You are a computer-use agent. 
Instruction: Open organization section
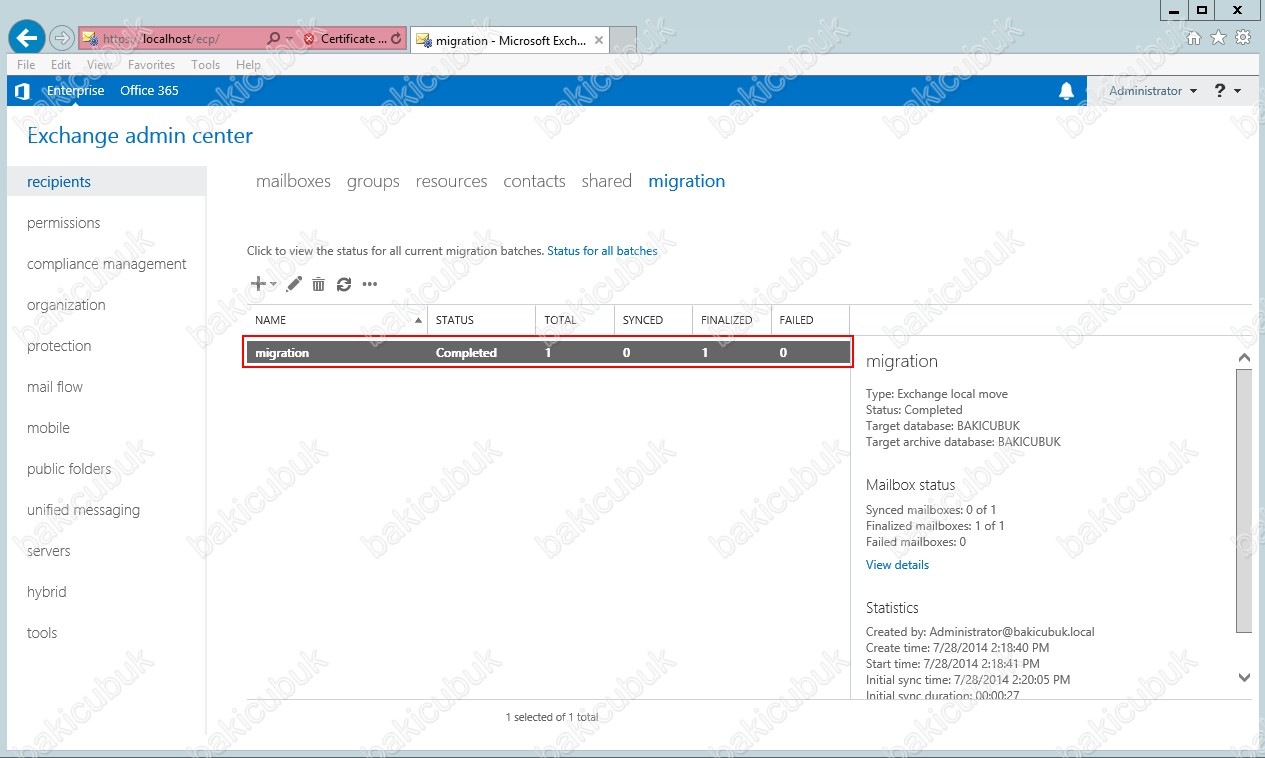coord(66,305)
